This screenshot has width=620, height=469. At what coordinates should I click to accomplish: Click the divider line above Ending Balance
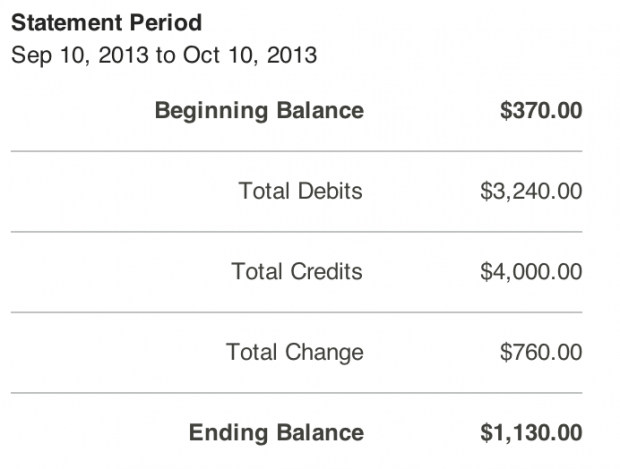(x=296, y=393)
